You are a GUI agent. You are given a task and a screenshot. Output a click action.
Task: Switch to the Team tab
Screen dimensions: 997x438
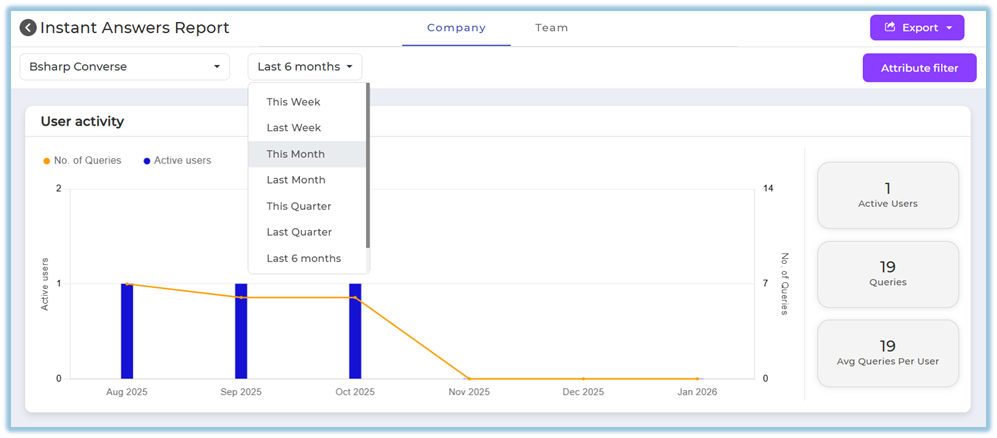[x=551, y=28]
